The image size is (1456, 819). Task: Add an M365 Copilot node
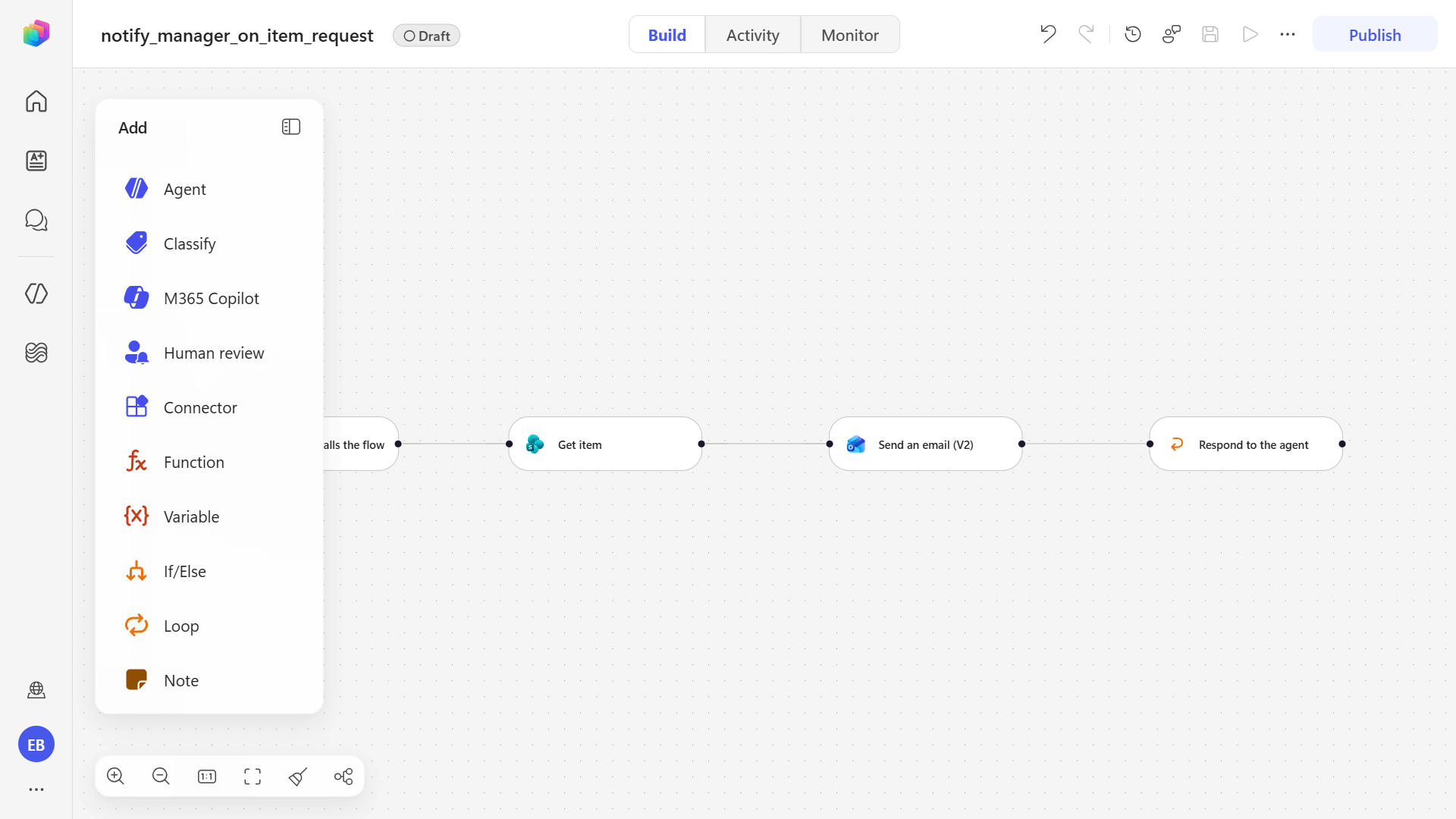[x=209, y=298]
